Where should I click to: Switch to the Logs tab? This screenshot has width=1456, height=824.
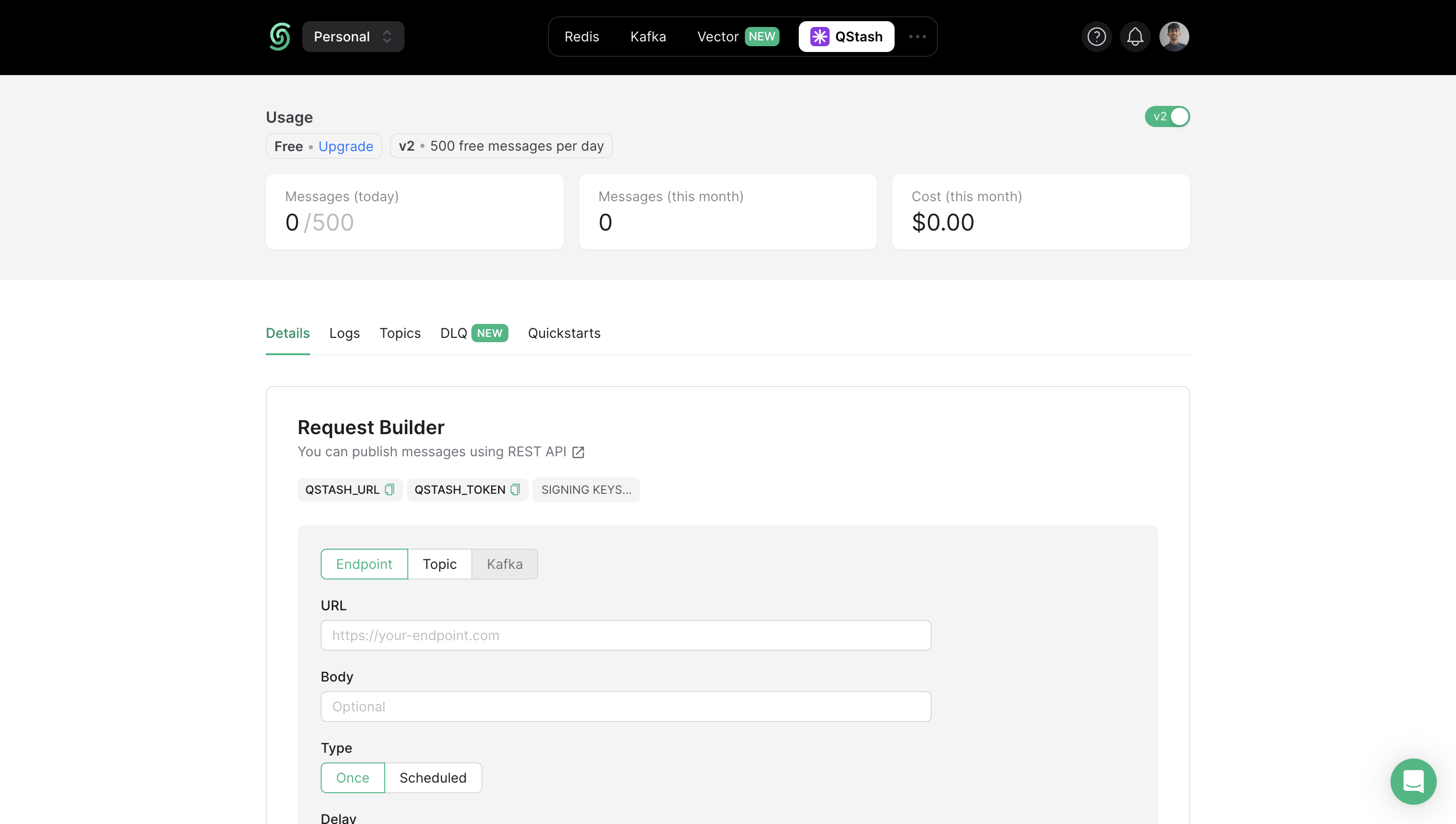pyautogui.click(x=344, y=334)
